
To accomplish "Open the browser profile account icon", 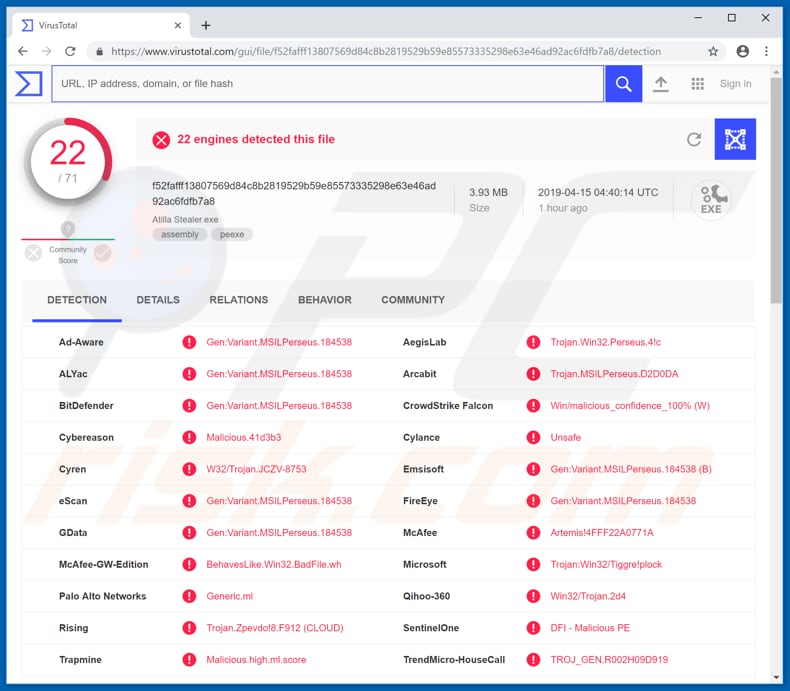I will click(742, 51).
